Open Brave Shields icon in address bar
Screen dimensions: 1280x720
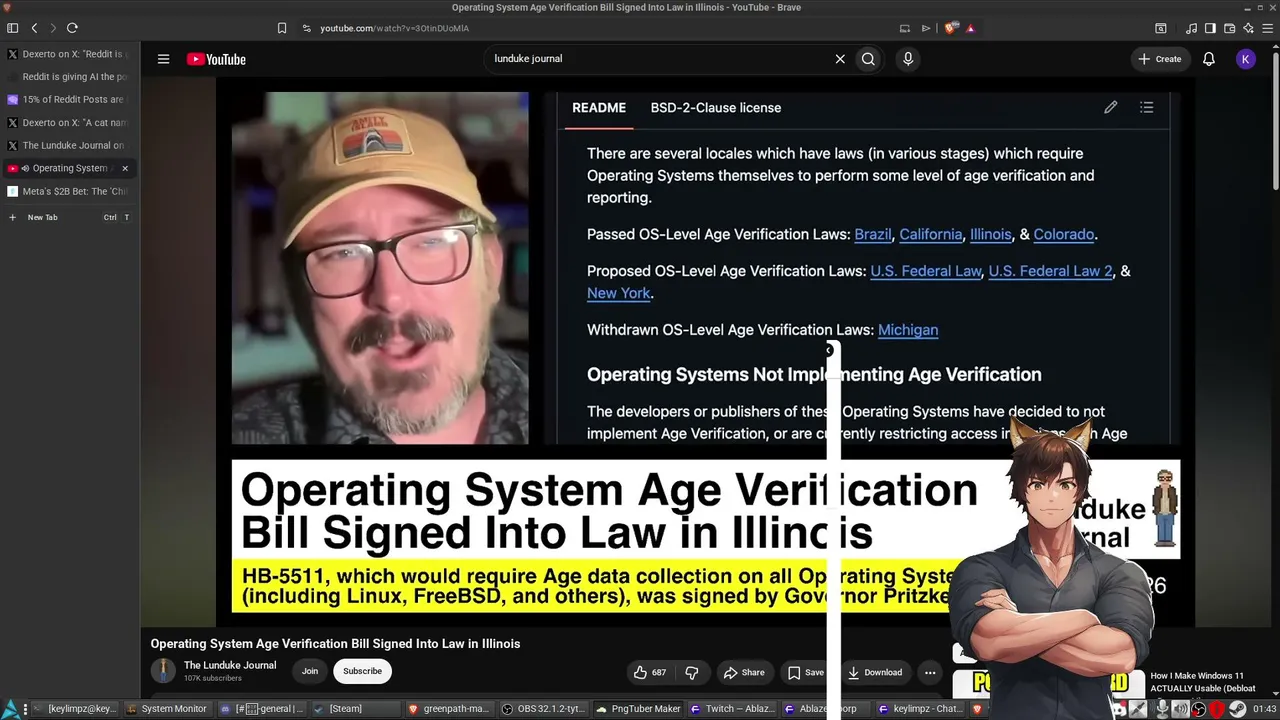pos(950,28)
